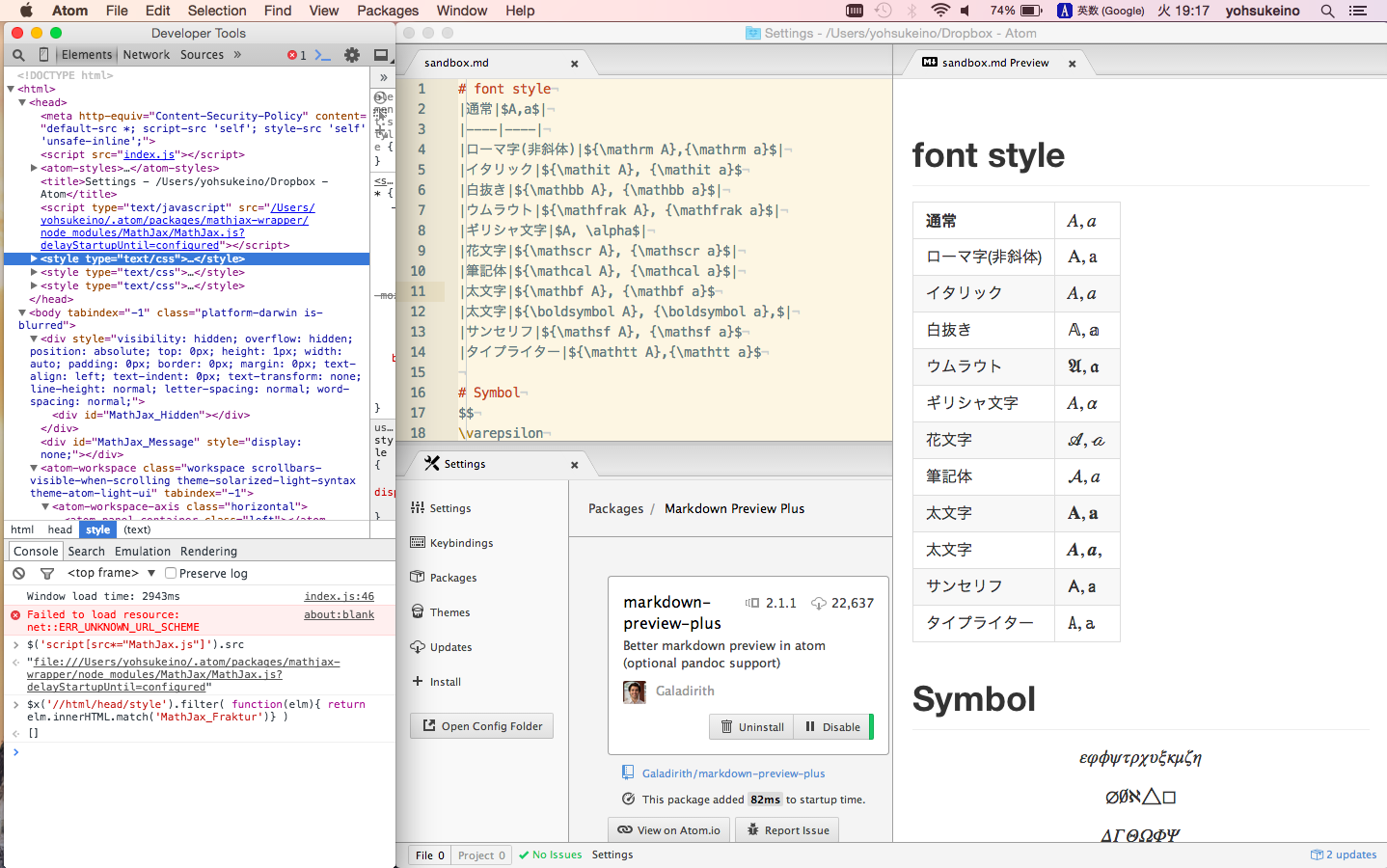The width and height of the screenshot is (1387, 868).
Task: Click the Install plus icon in sidebar
Action: click(x=418, y=681)
